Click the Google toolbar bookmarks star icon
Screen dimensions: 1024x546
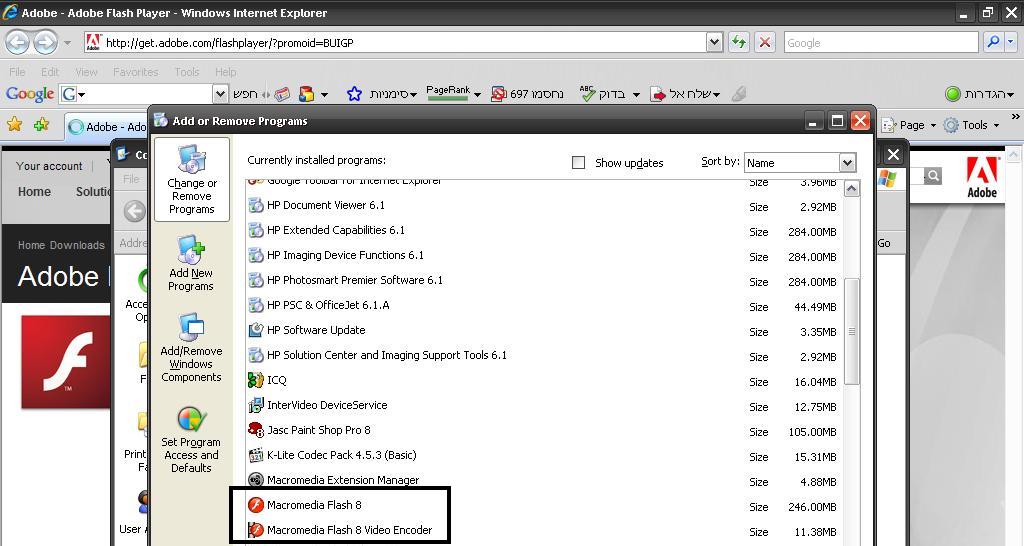[x=354, y=94]
